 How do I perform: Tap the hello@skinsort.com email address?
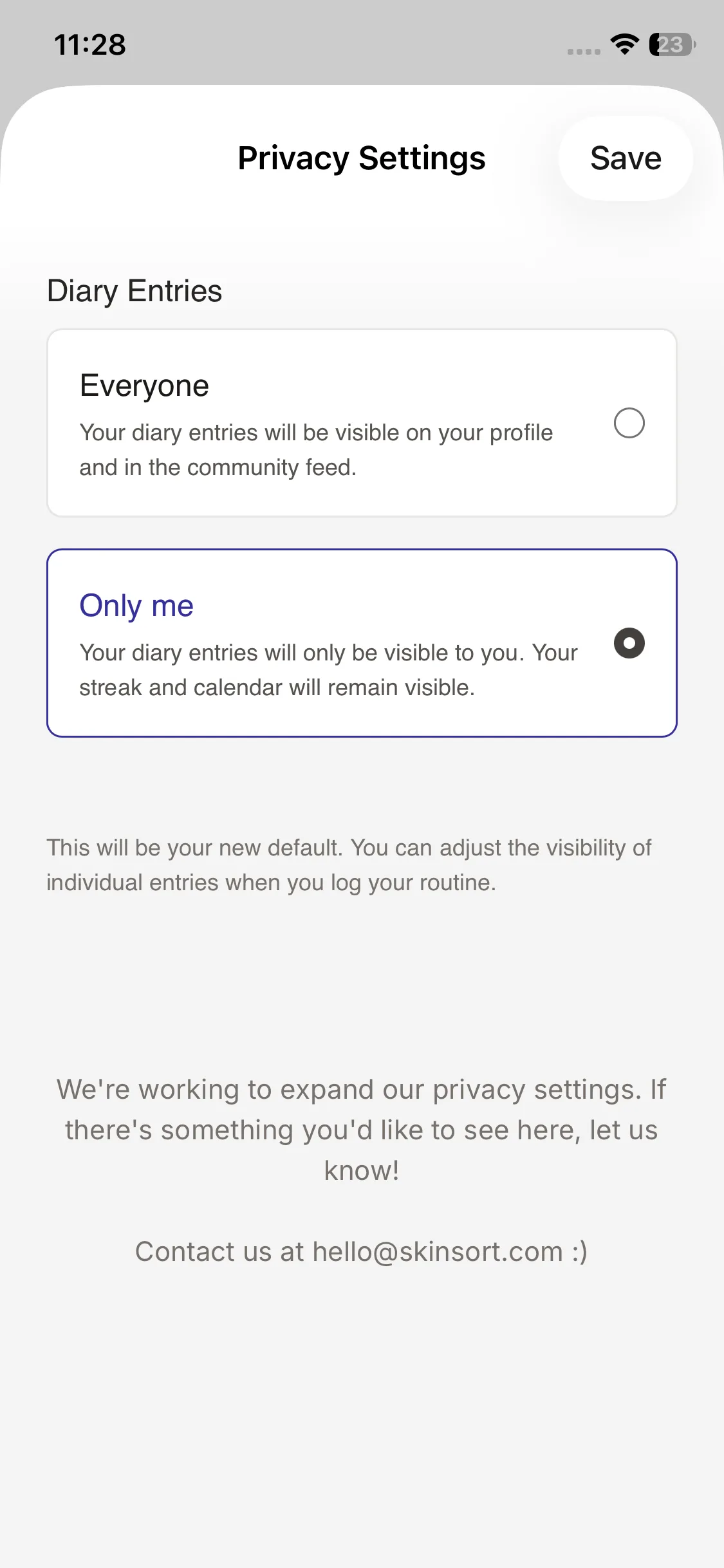coord(438,1252)
